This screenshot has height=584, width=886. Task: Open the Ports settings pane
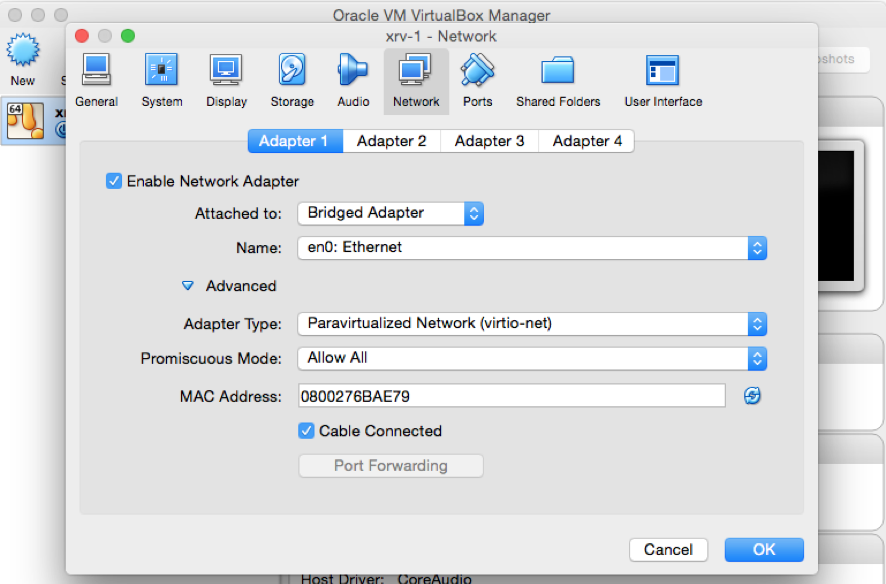pos(477,81)
